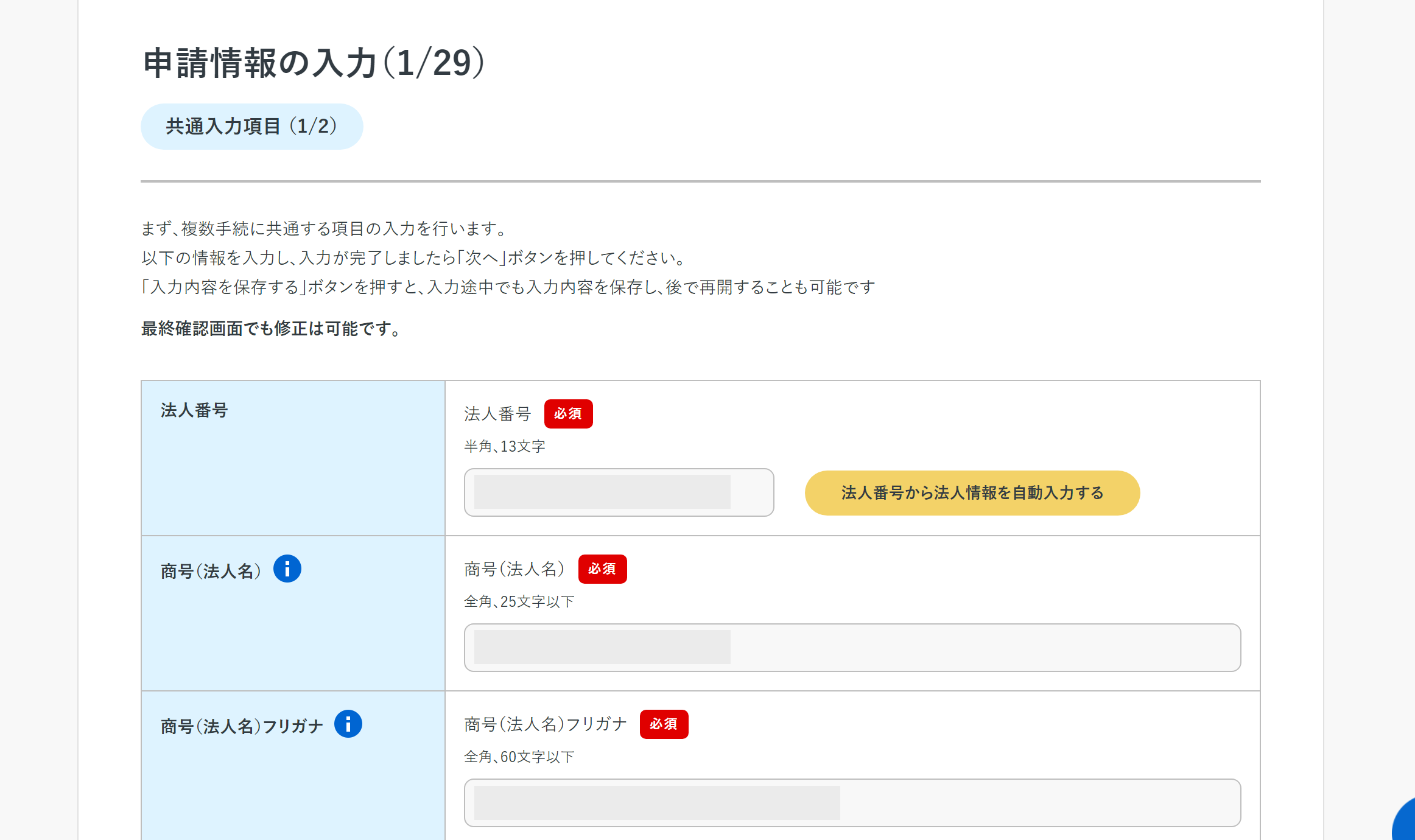Click 必須 badge beside 商号(法人名)フリガナ field label
This screenshot has height=840, width=1415.
click(664, 724)
